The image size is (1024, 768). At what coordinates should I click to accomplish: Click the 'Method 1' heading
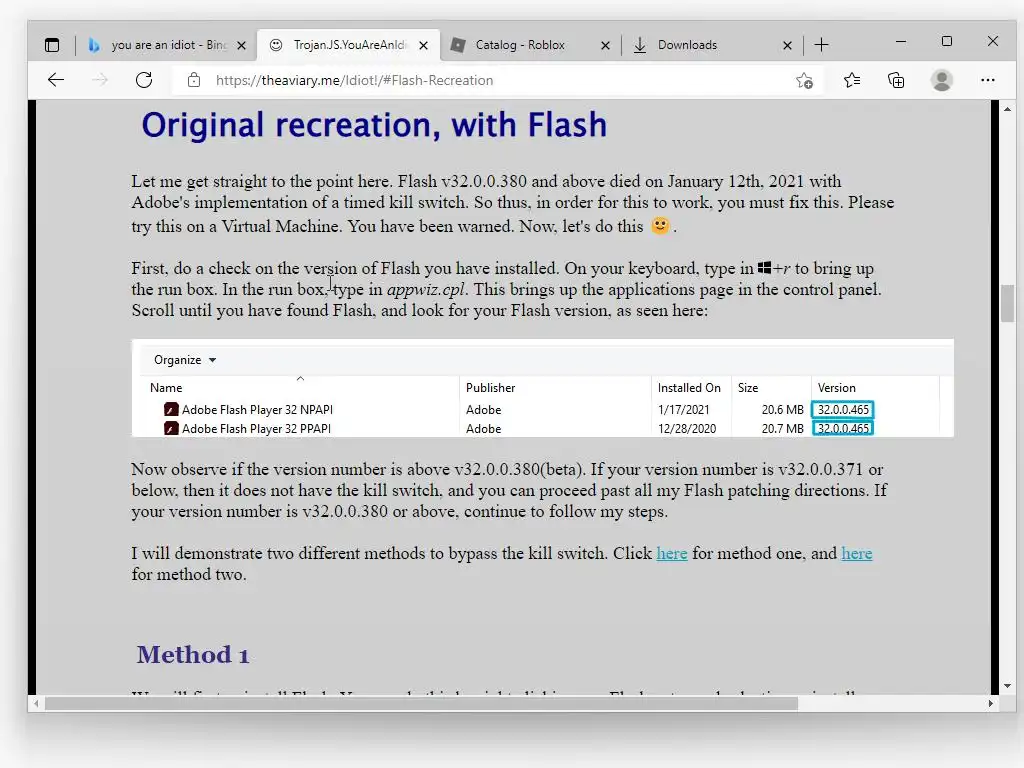tap(193, 654)
